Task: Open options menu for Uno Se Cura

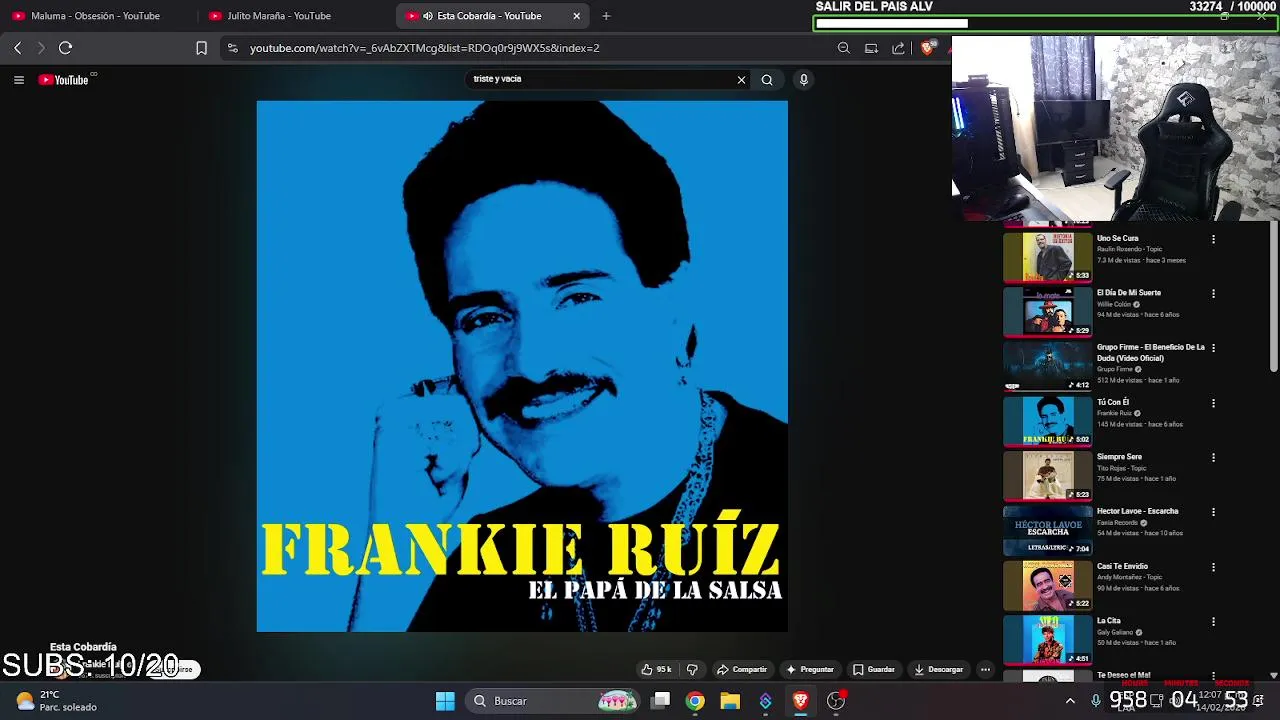Action: pos(1213,239)
